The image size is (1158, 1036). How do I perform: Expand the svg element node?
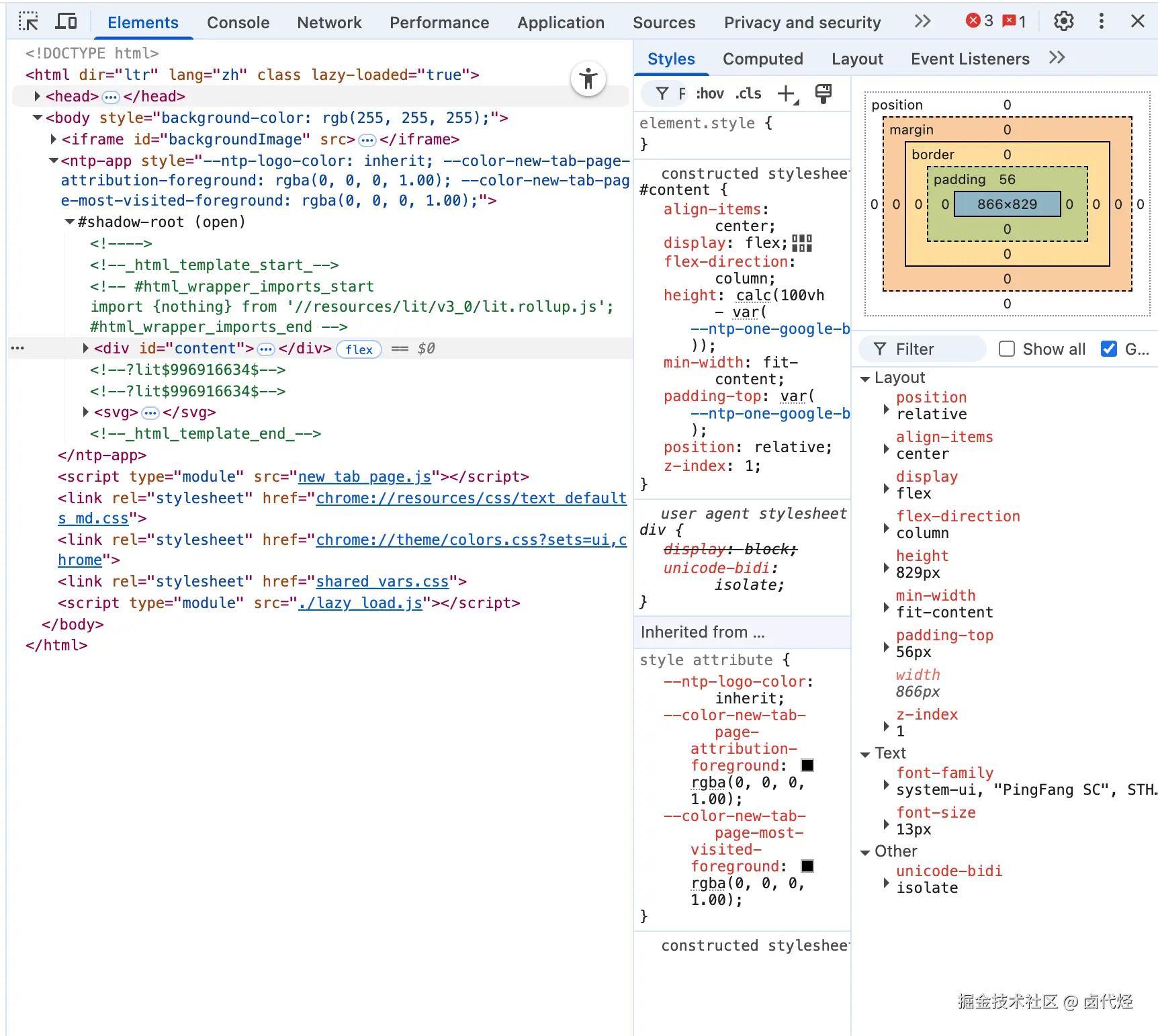85,413
